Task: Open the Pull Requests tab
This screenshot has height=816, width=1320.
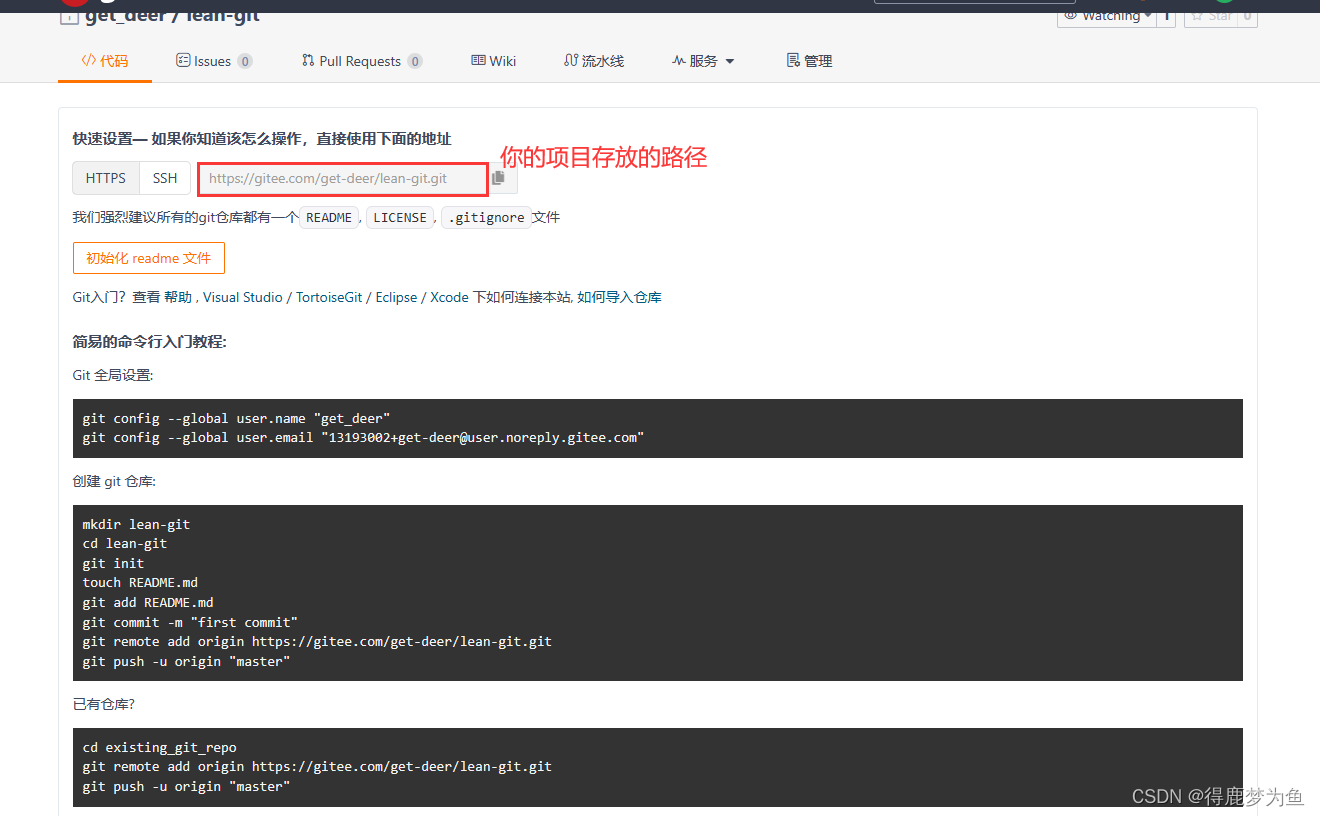Action: point(362,61)
